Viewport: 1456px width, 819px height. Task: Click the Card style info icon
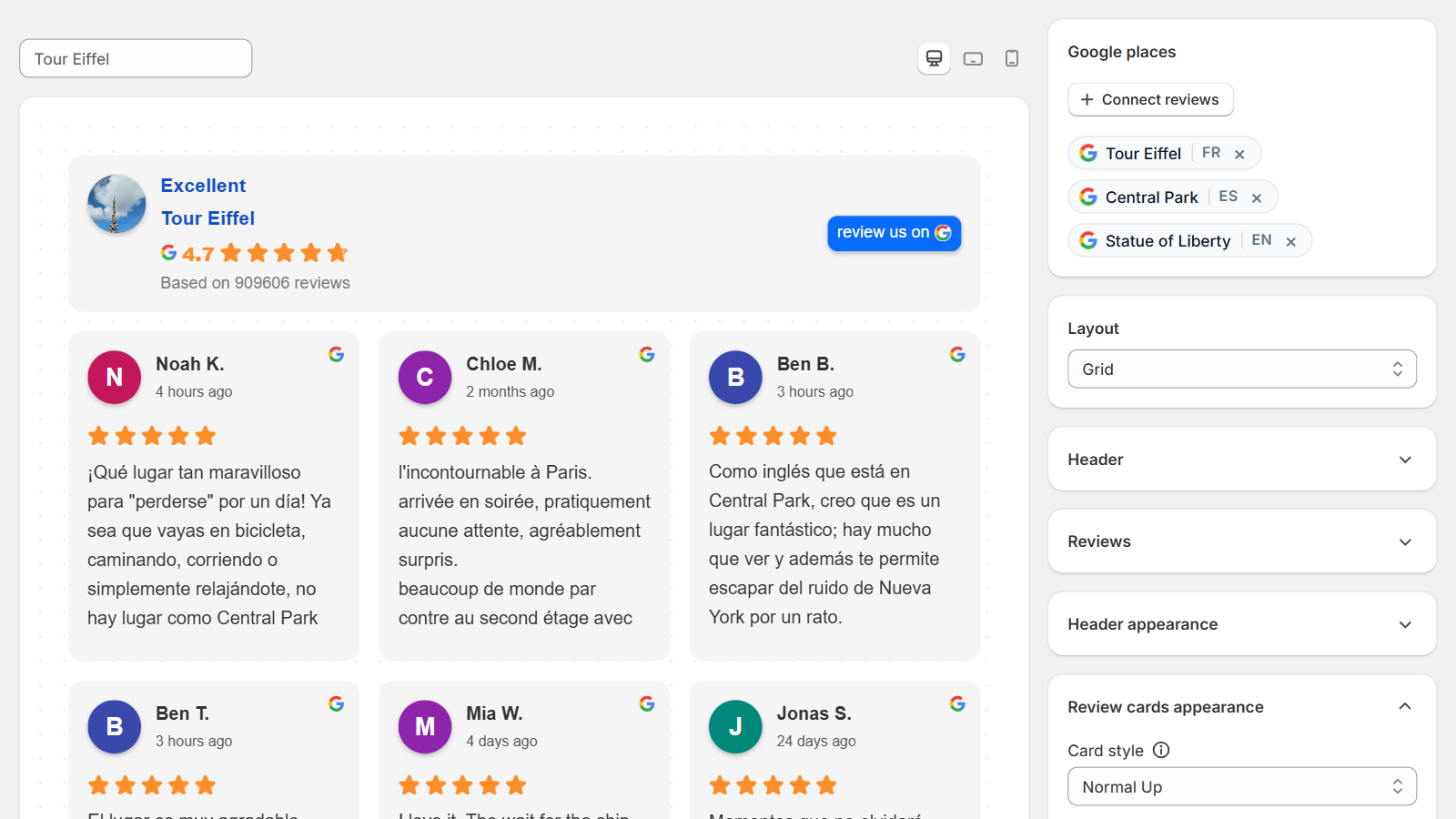[x=1161, y=750]
